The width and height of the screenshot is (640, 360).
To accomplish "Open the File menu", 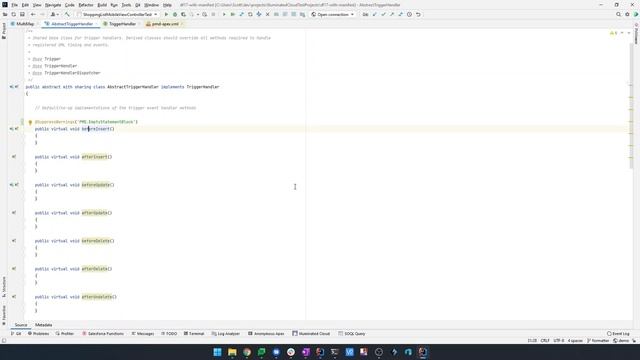I will tap(14, 5).
